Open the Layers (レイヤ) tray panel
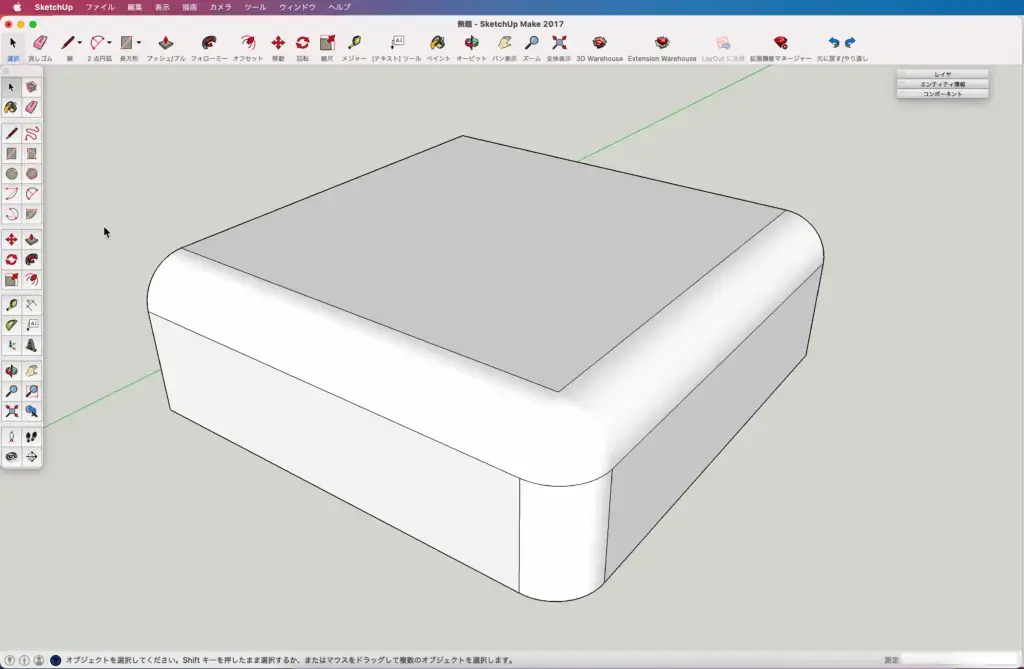Screen dimensions: 1024x669 pyautogui.click(x=942, y=74)
